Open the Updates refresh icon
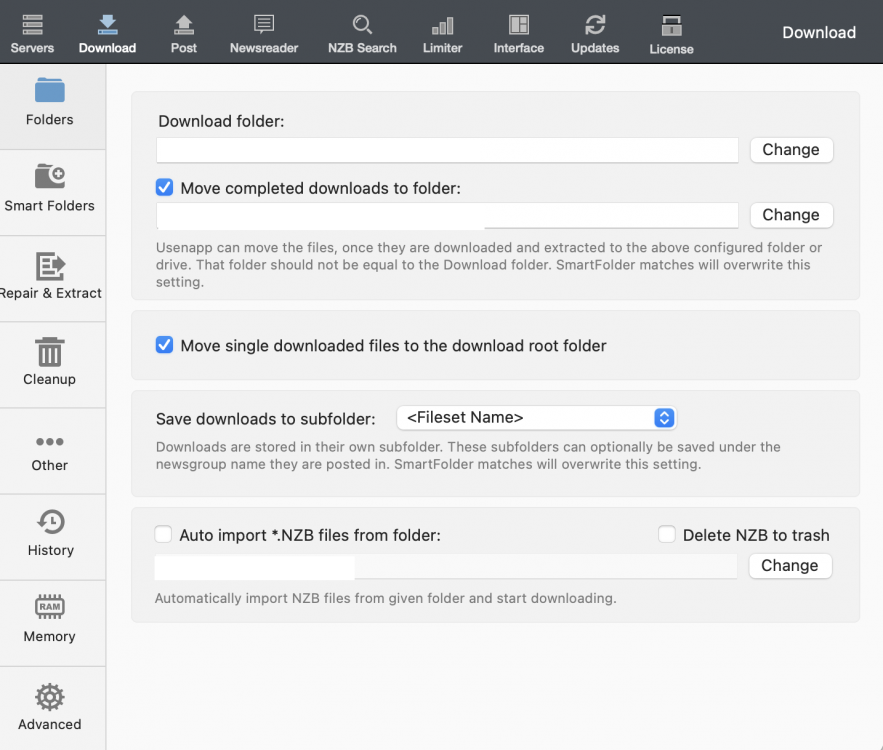Image resolution: width=883 pixels, height=750 pixels. (x=595, y=26)
